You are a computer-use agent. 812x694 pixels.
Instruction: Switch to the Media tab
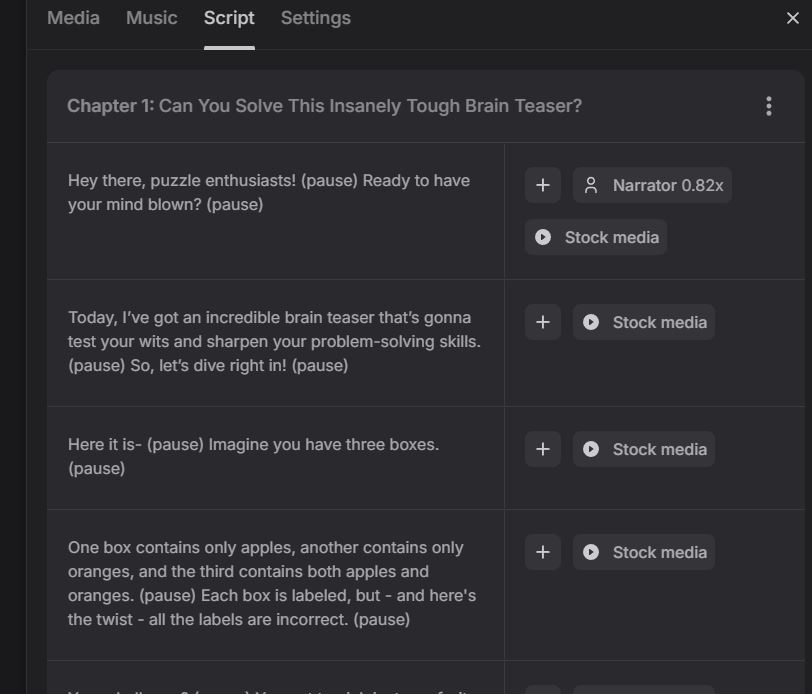(x=73, y=18)
